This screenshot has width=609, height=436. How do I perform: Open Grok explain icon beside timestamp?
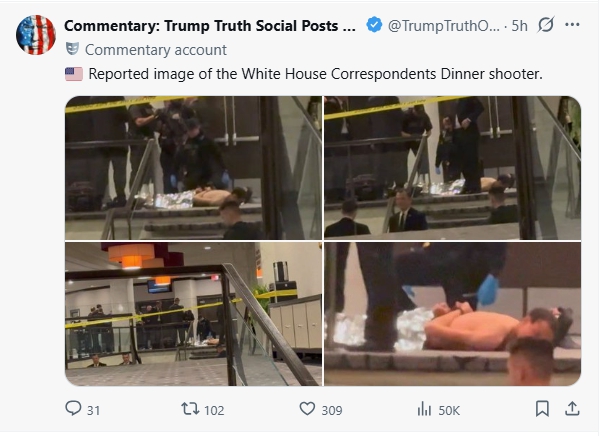(546, 25)
